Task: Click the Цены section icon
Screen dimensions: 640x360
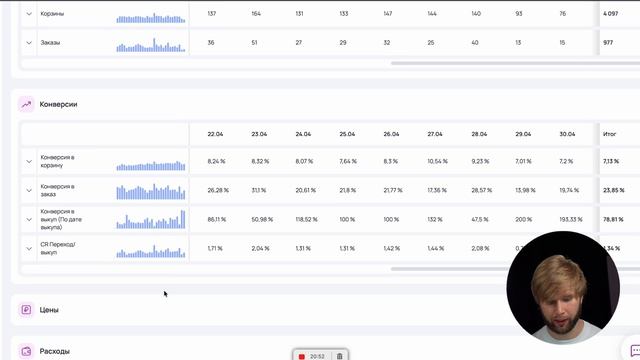Action: pyautogui.click(x=27, y=310)
